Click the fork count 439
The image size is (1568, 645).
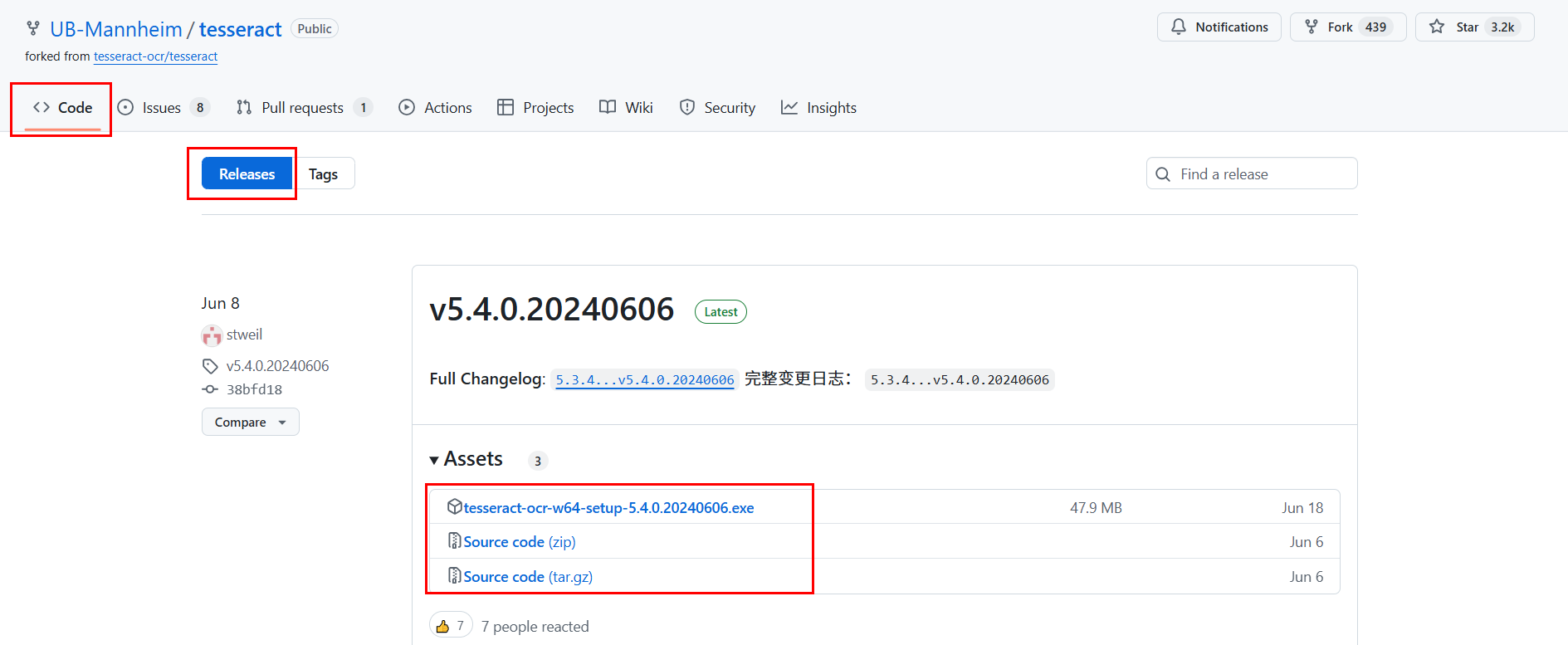point(1375,27)
